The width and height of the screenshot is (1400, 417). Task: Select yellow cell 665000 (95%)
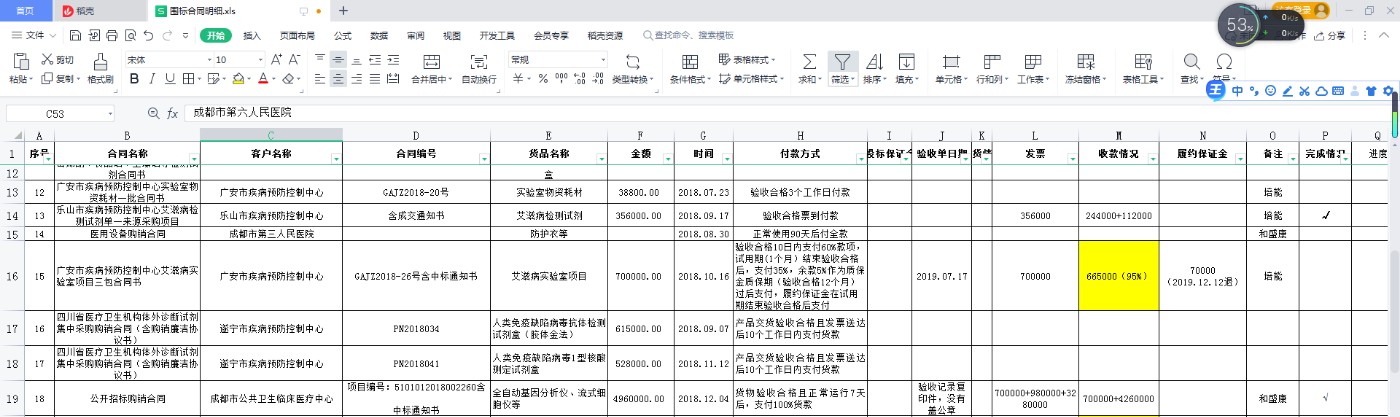1120,275
